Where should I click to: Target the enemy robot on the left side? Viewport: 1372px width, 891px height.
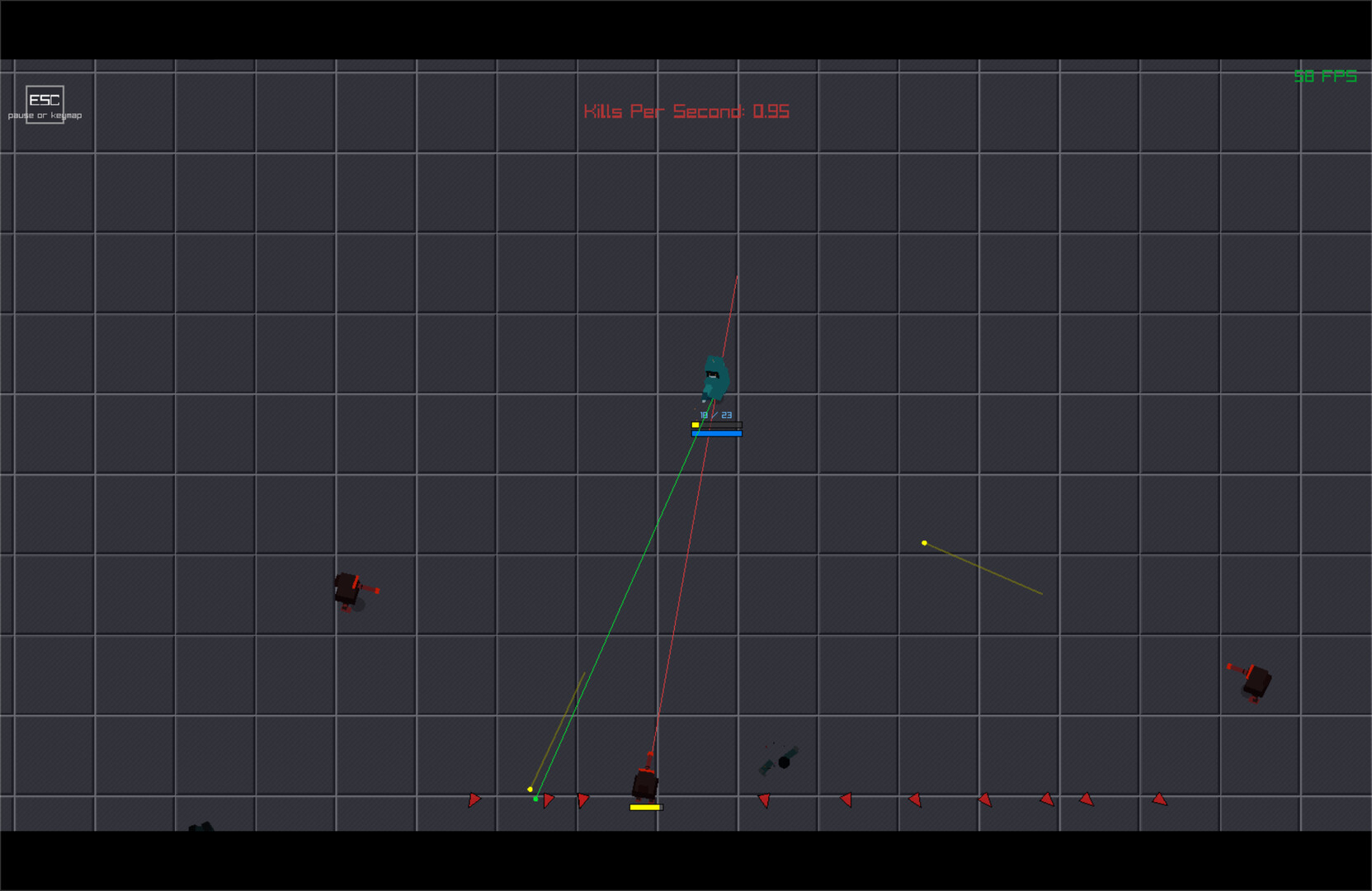coord(355,591)
